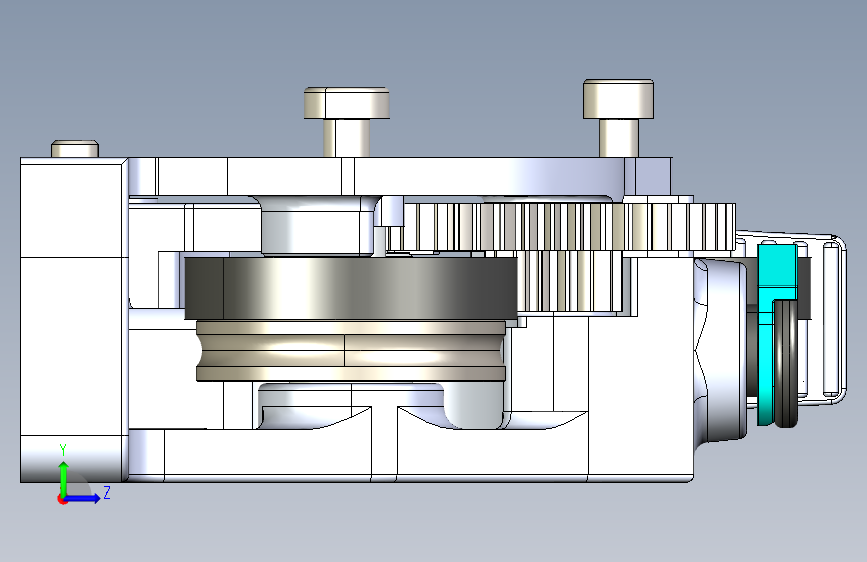Select the tall screw head on far right top
Screen dimensions: 867x562
coord(619,99)
